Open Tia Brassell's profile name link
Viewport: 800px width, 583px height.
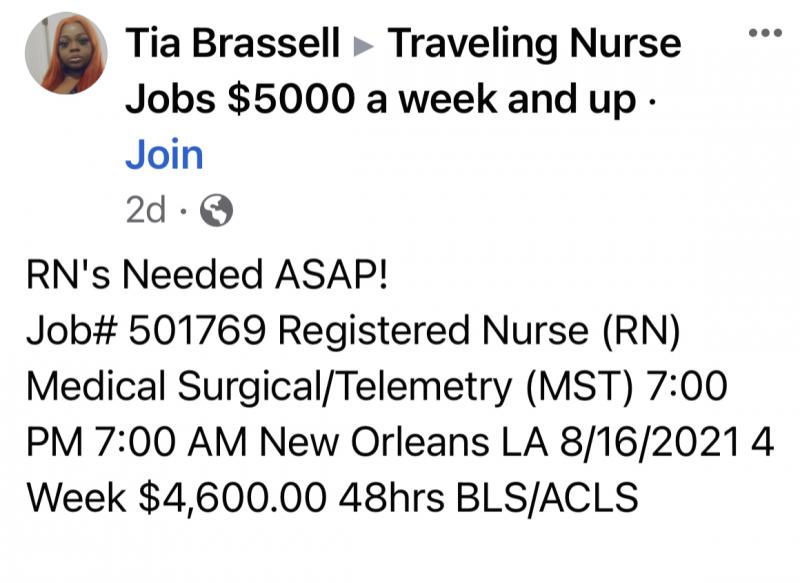coord(232,43)
